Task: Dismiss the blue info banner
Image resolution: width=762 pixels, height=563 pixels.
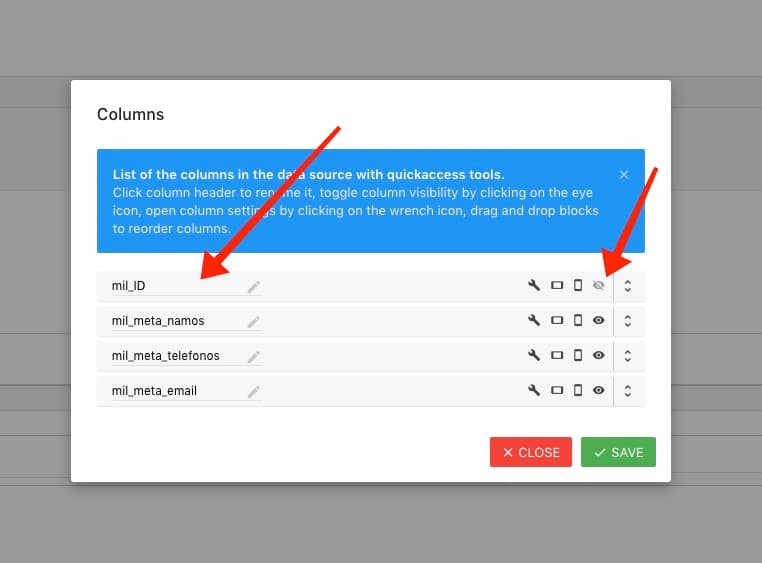Action: (x=624, y=174)
